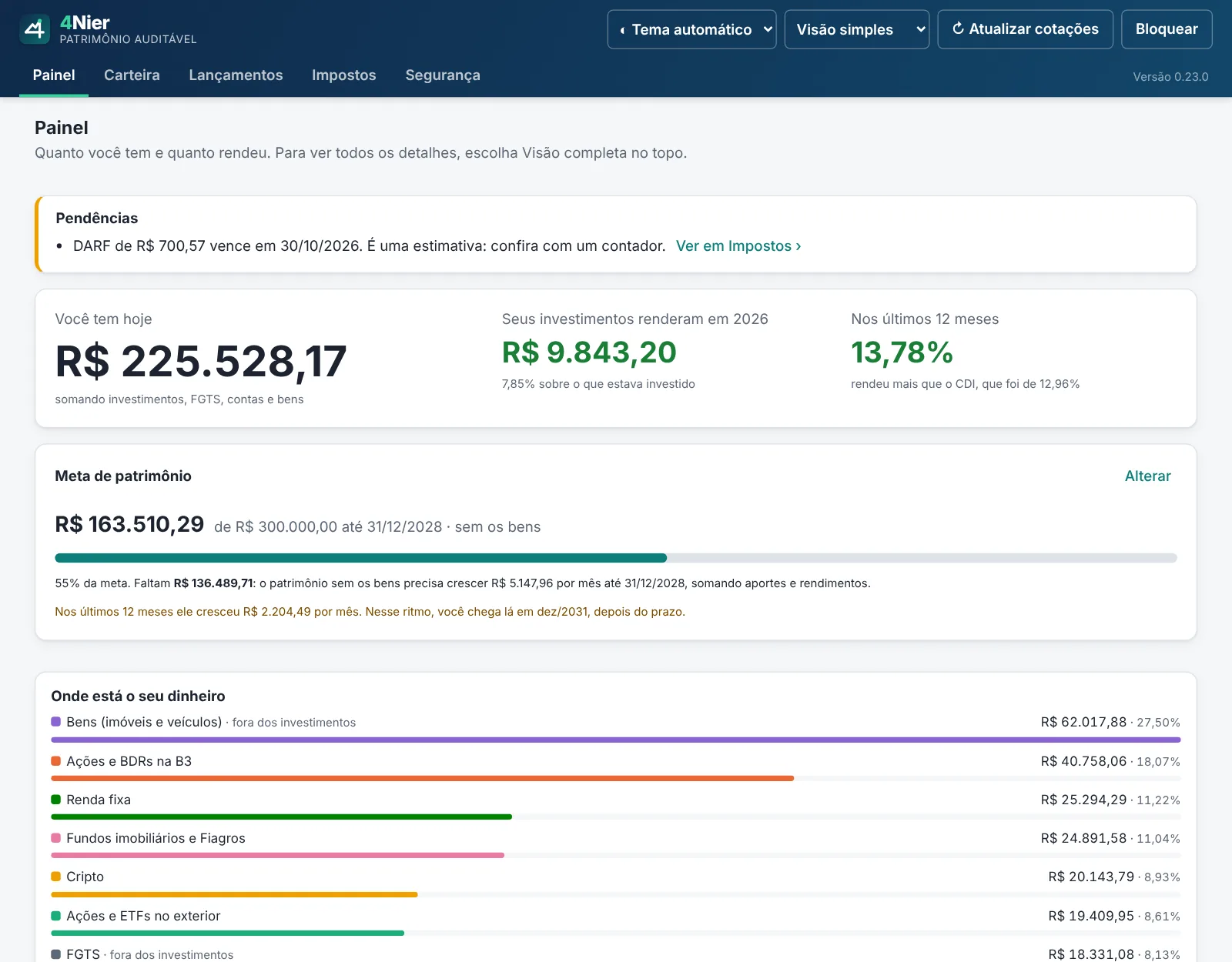
Task: Click the R$ 62.017,88 Bens value
Action: [1083, 722]
